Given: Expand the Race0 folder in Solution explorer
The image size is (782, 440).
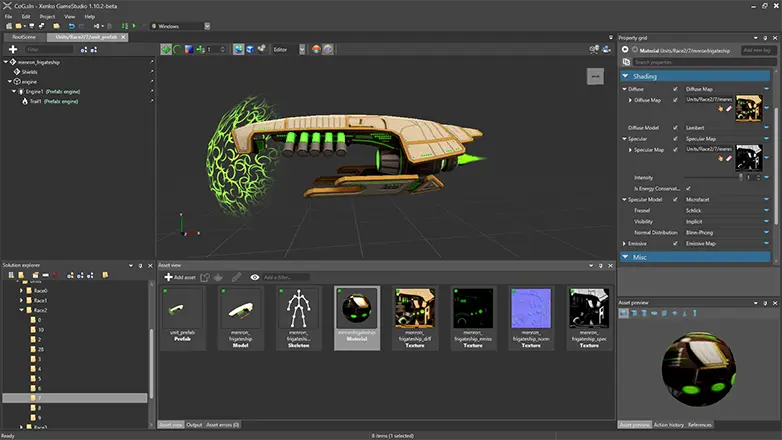Looking at the screenshot, I should pos(21,290).
